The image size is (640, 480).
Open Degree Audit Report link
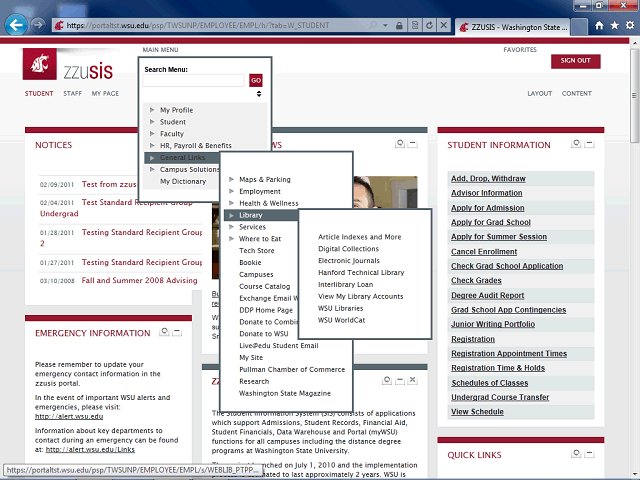487,295
